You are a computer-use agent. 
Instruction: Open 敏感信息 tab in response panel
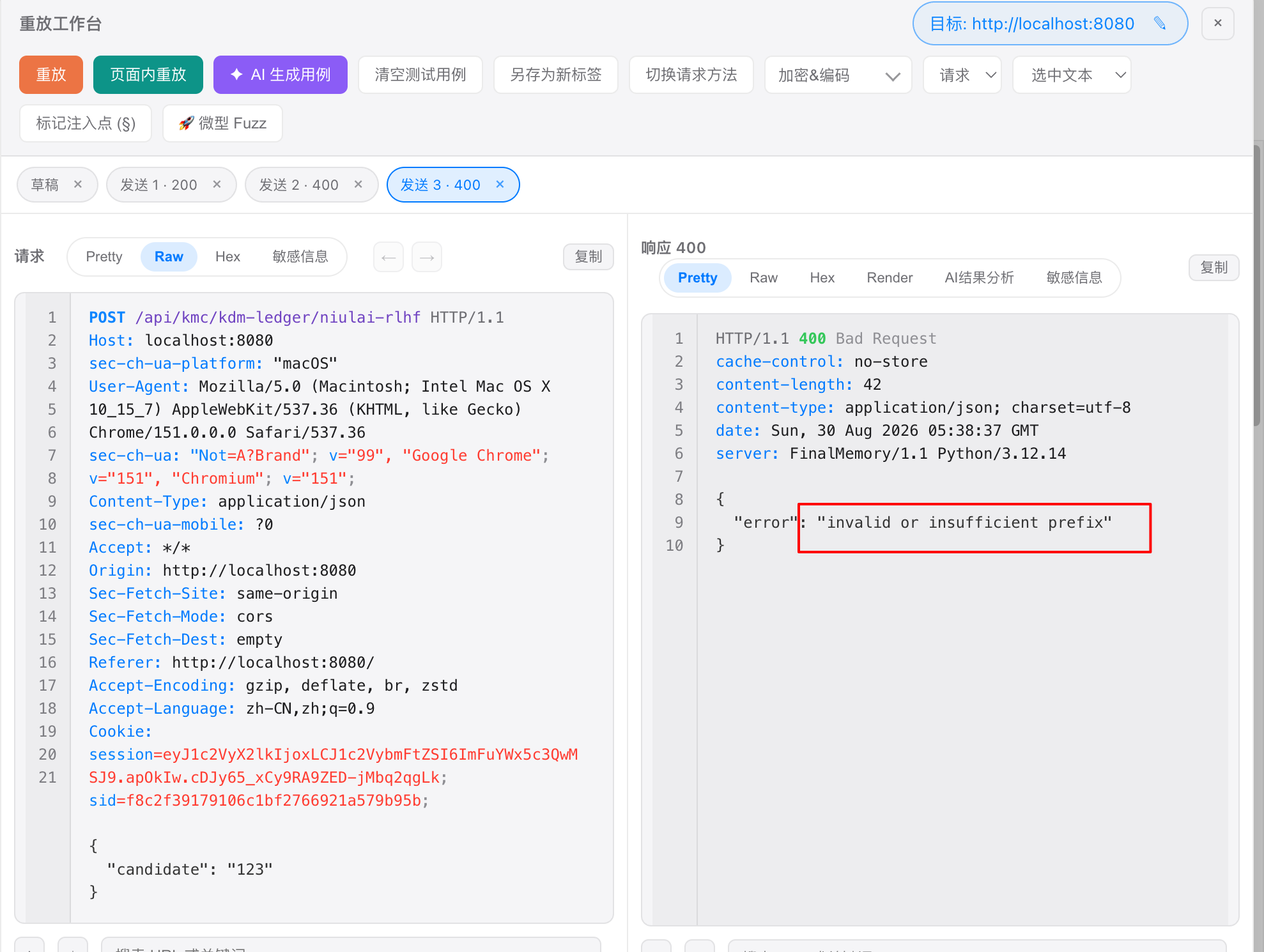(1074, 278)
